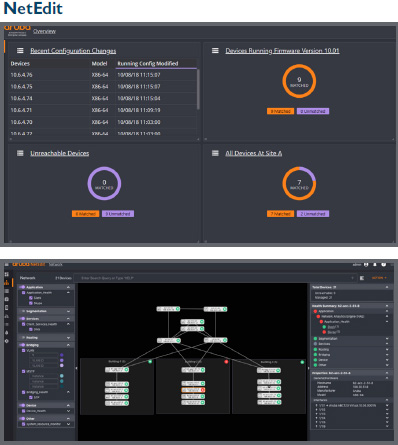
Task: Select the orange chart icon in left sidebar
Action: click(x=7, y=282)
